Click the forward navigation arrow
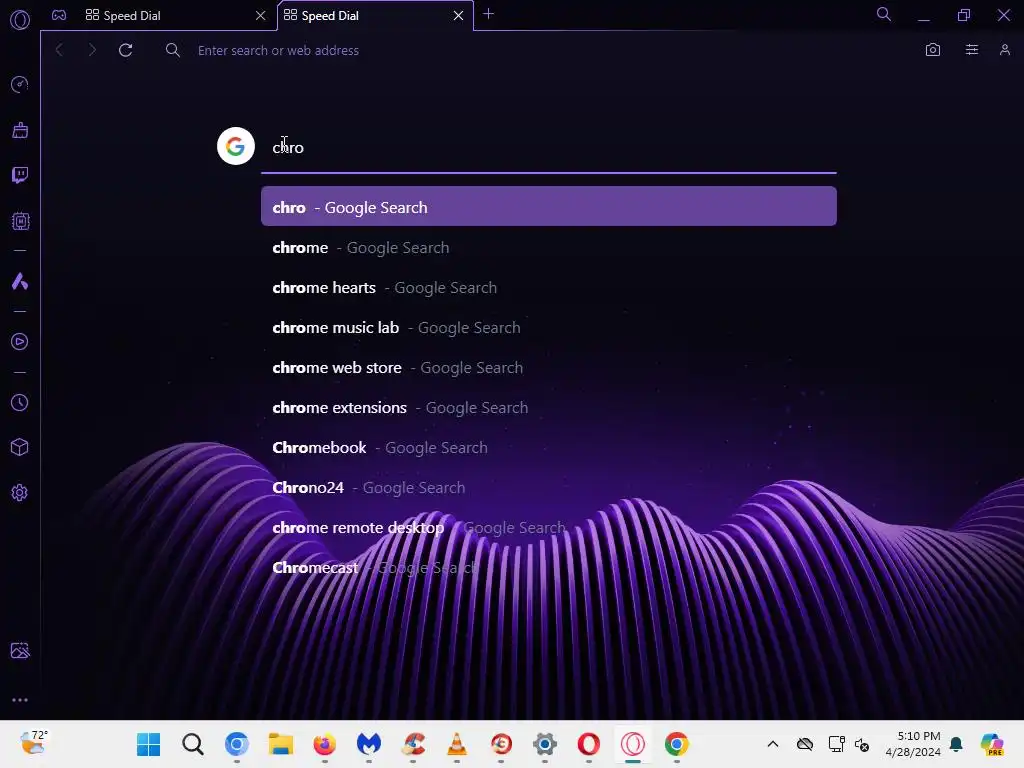 tap(92, 50)
